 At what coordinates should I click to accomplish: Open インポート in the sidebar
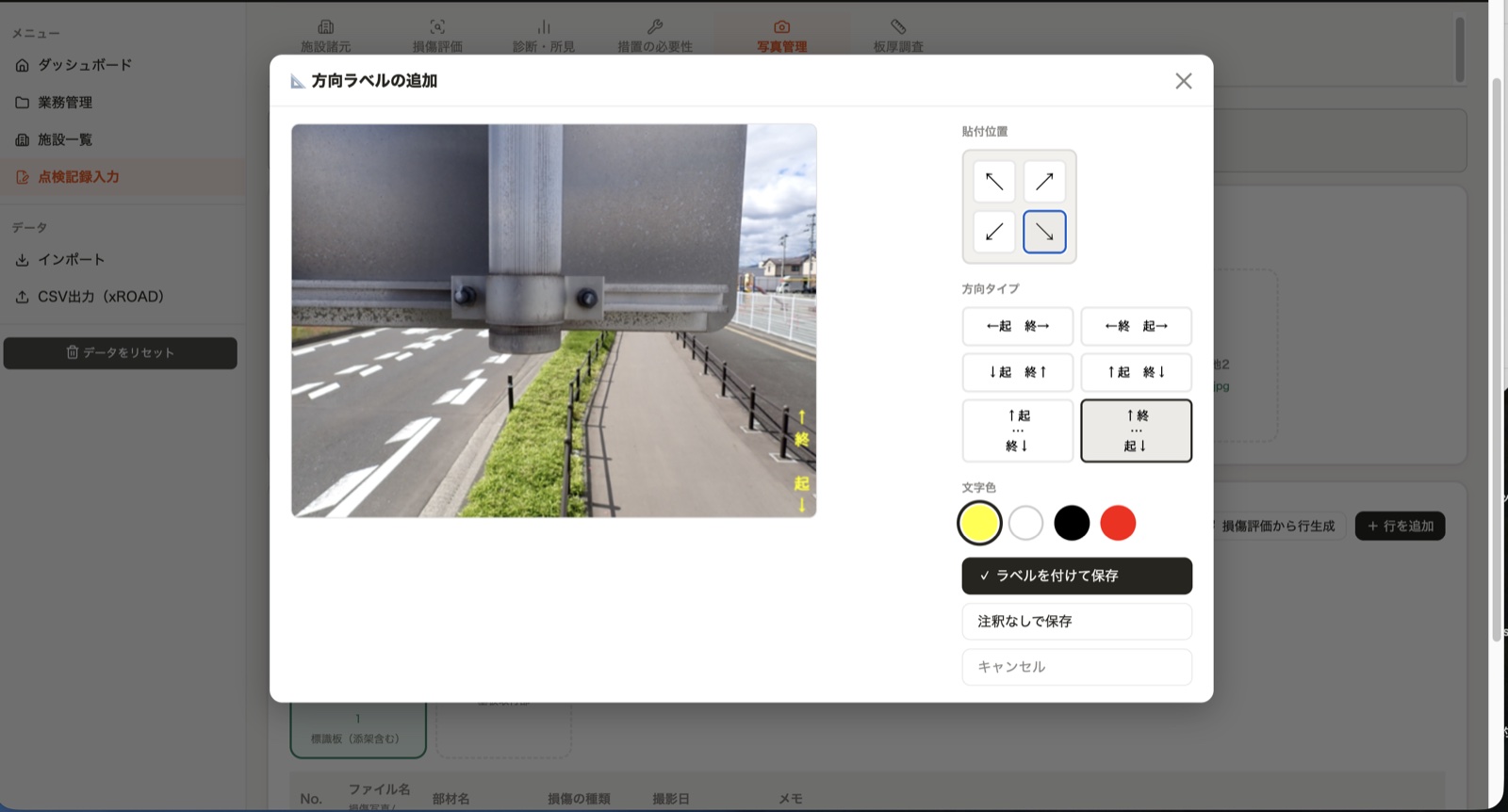[x=123, y=259]
